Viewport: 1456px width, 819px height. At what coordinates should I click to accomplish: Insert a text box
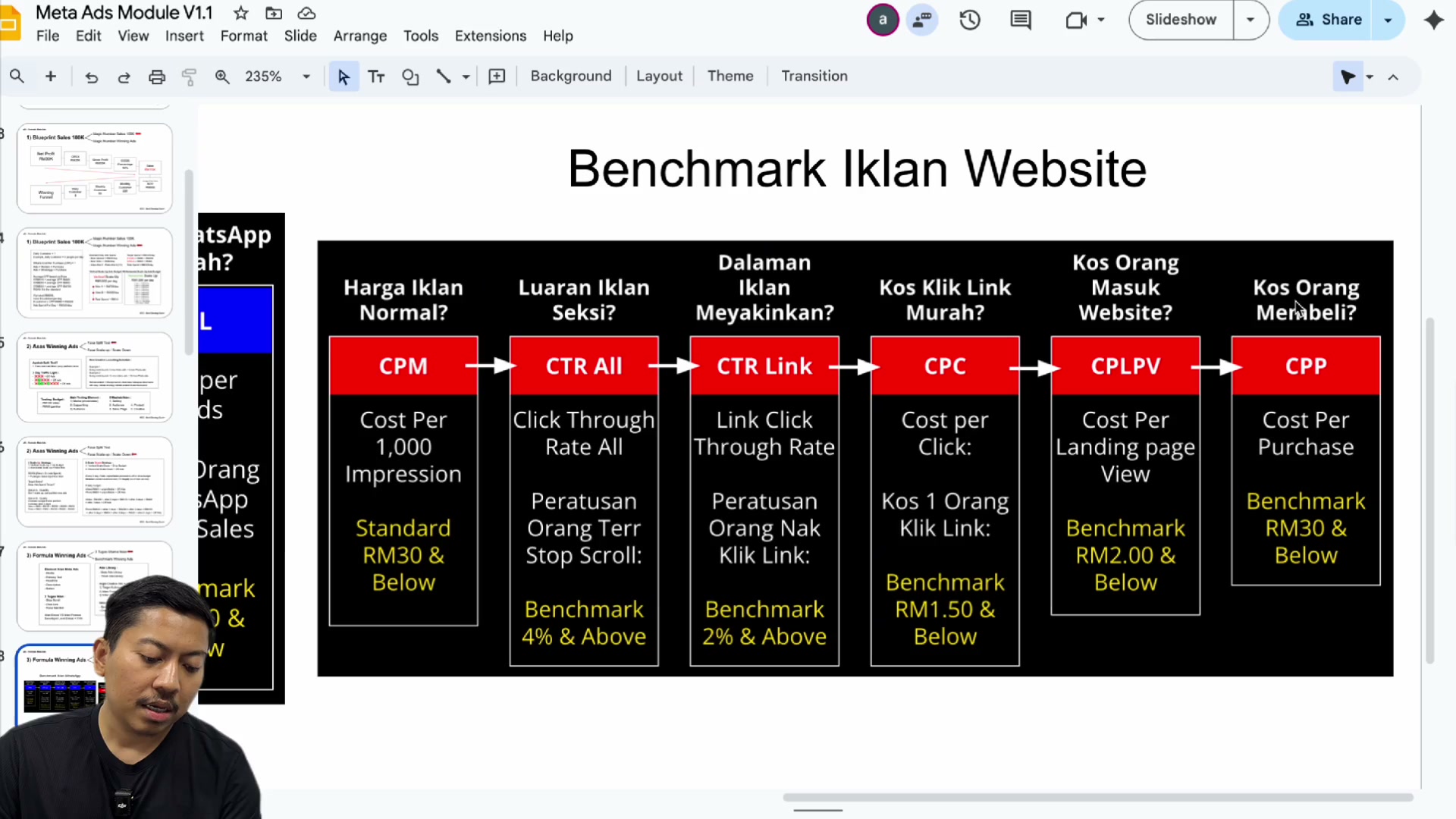click(x=376, y=77)
